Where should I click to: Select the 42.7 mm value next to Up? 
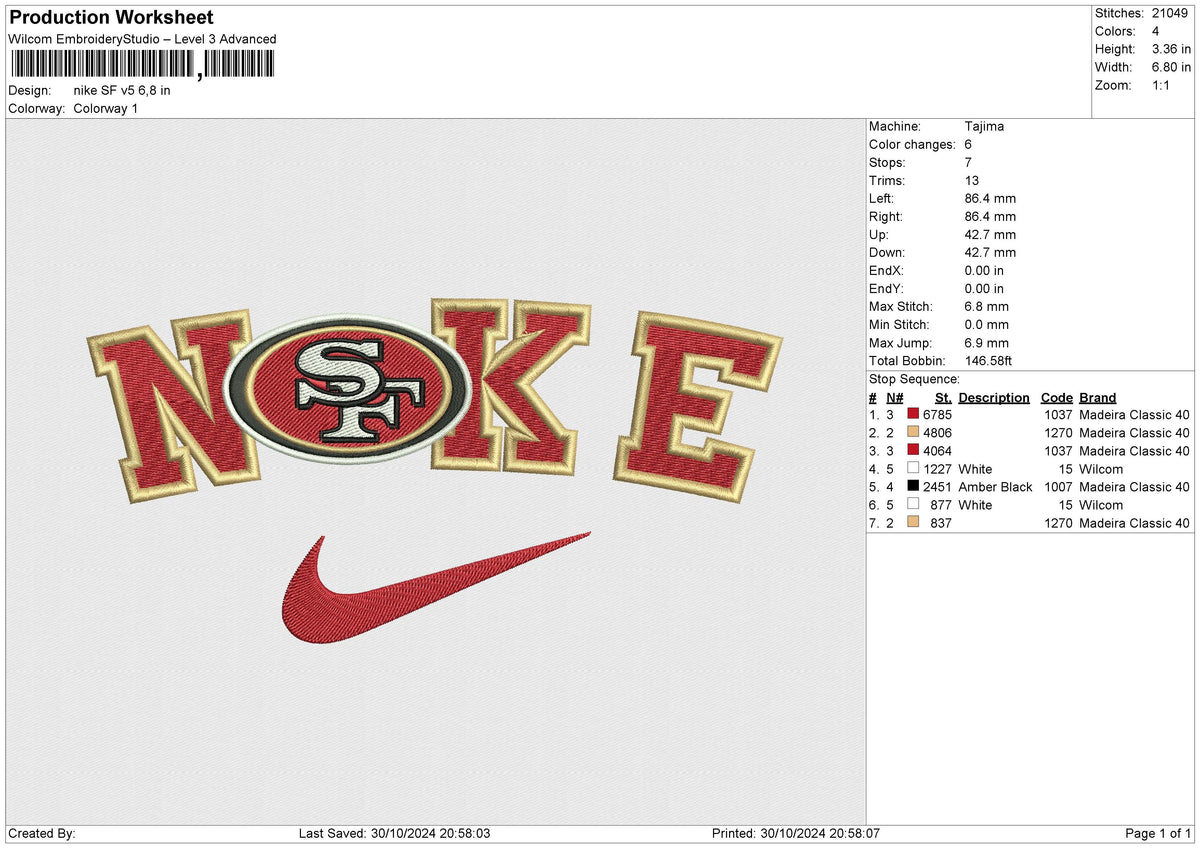pyautogui.click(x=990, y=235)
